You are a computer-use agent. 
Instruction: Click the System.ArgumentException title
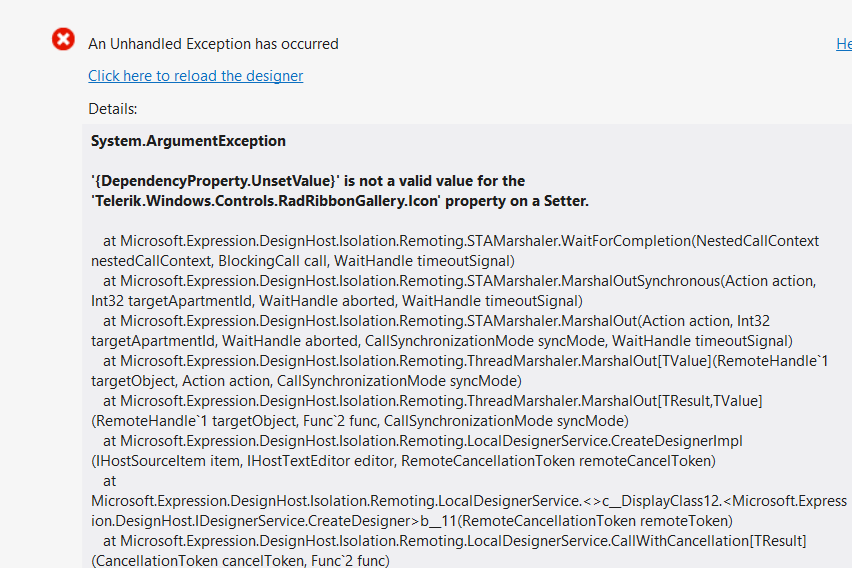[188, 141]
